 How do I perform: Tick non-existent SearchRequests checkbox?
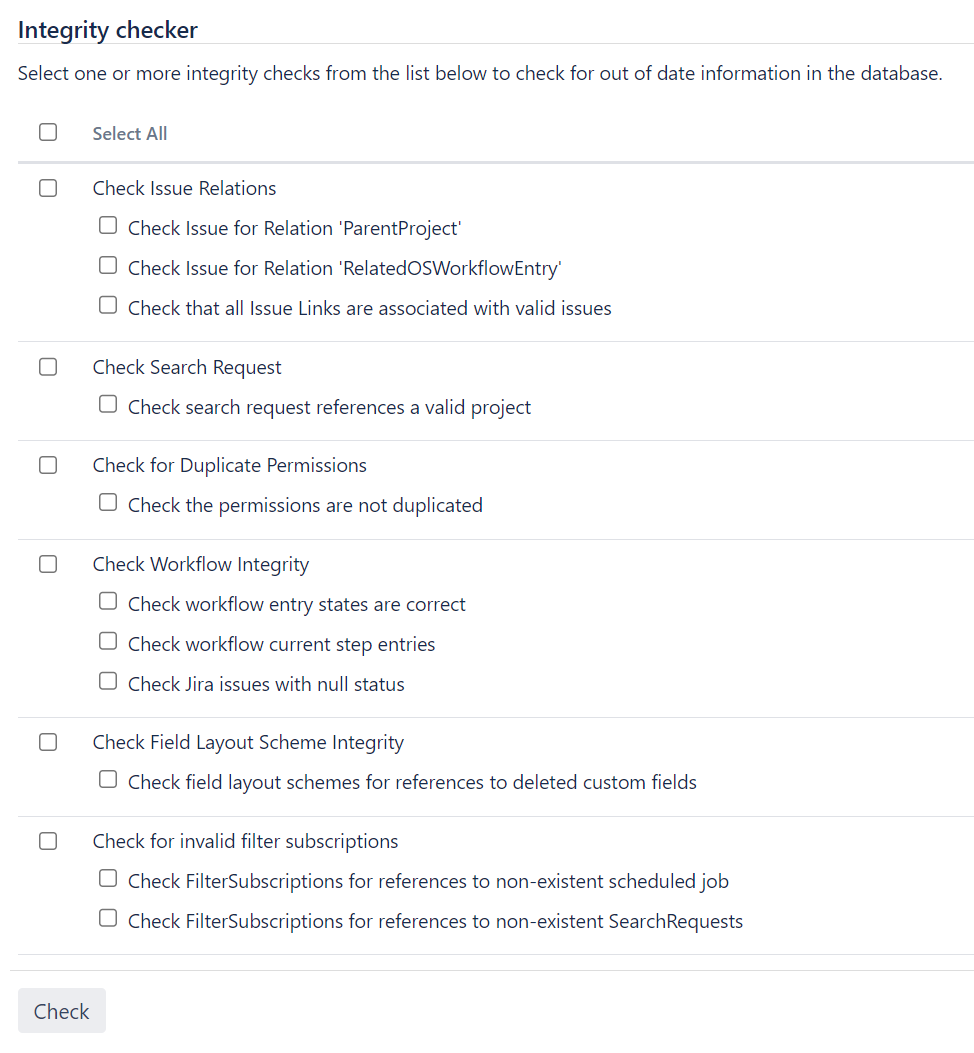click(108, 918)
